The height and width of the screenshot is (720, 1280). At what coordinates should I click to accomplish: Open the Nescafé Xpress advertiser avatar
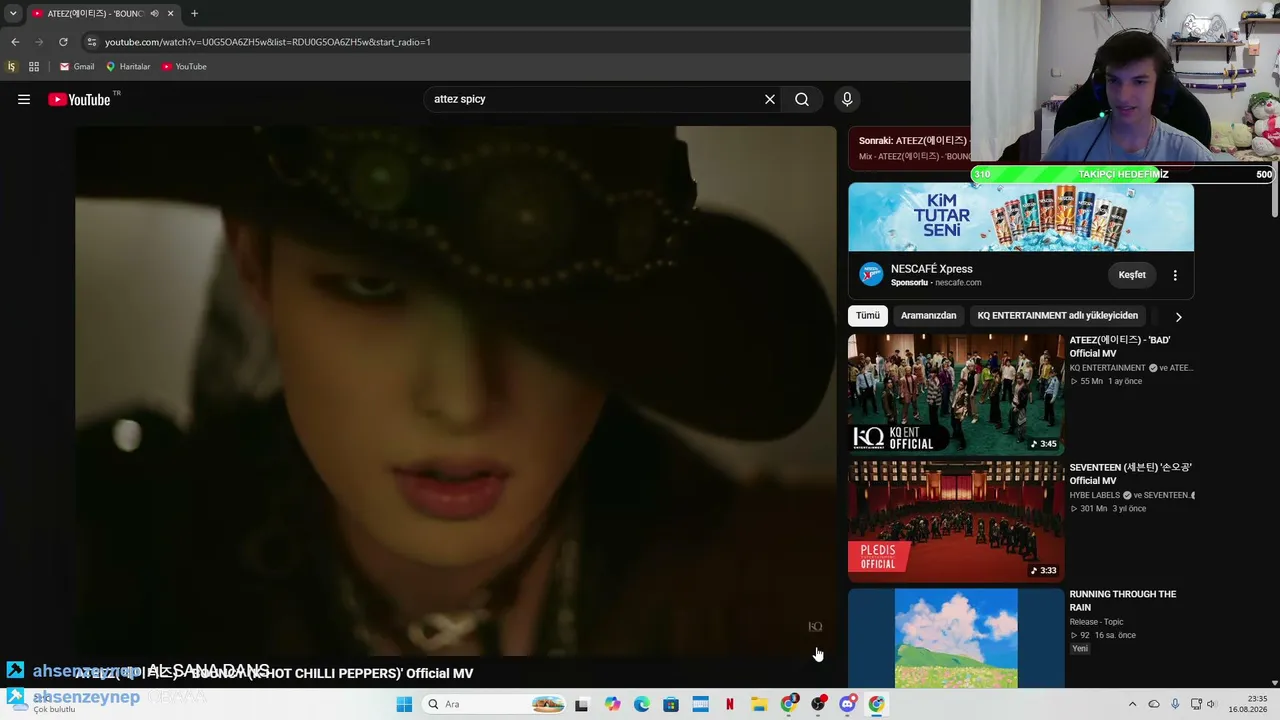pyautogui.click(x=871, y=274)
